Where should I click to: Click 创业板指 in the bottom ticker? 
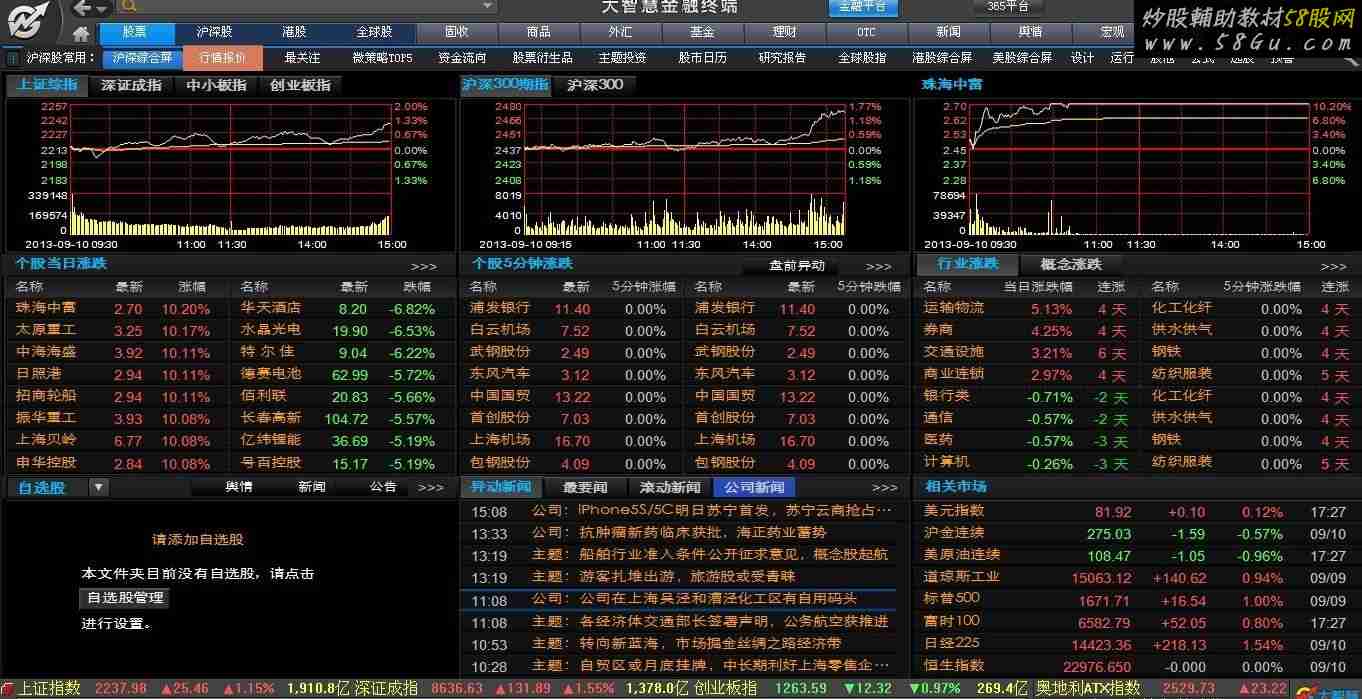tap(726, 689)
